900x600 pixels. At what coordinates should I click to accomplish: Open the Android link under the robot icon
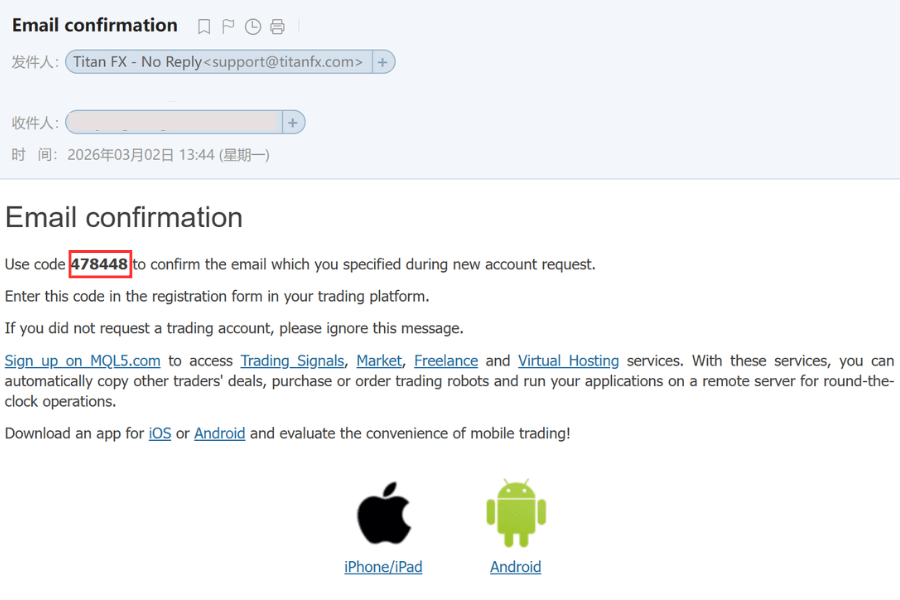point(515,567)
